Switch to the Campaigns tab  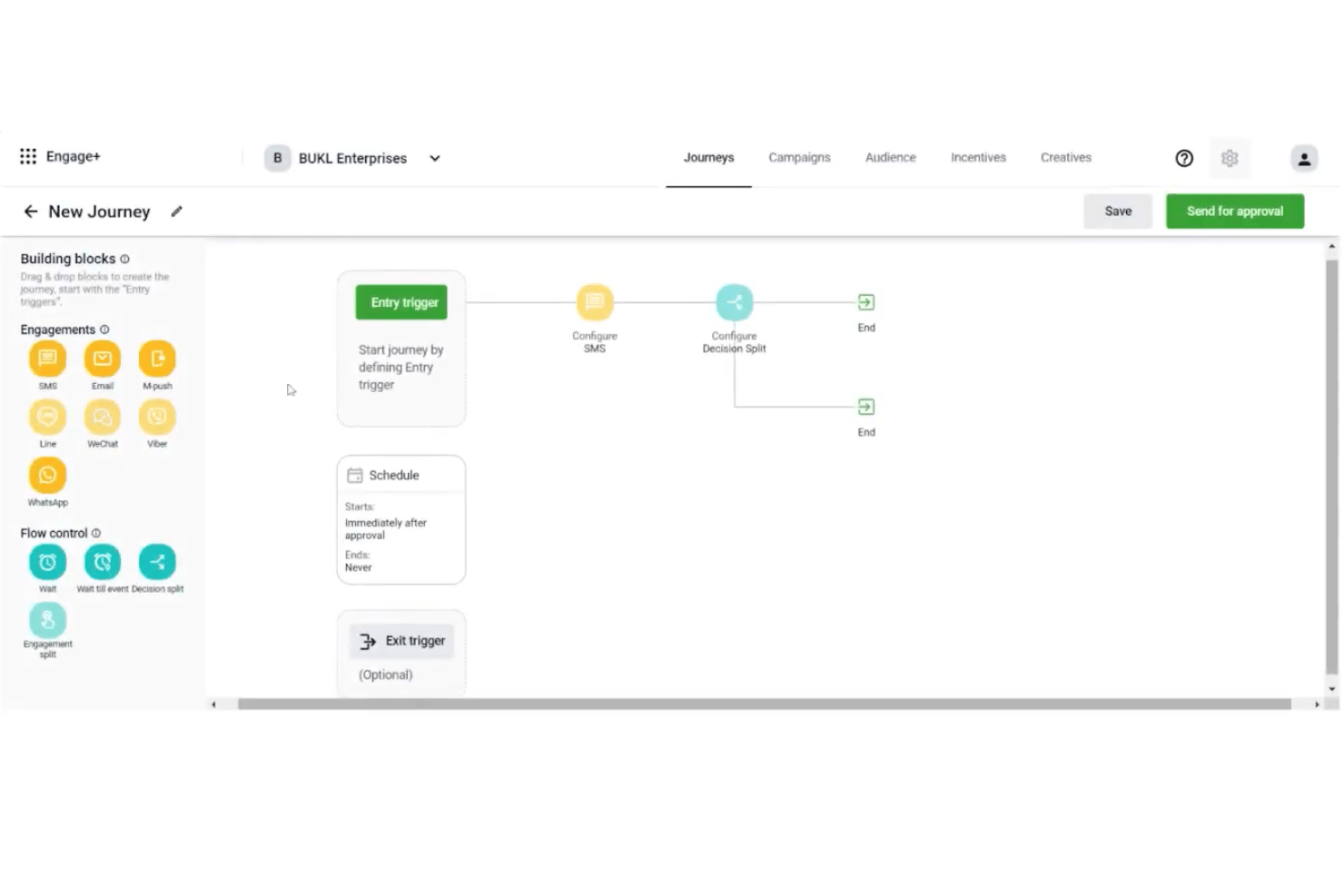click(799, 158)
